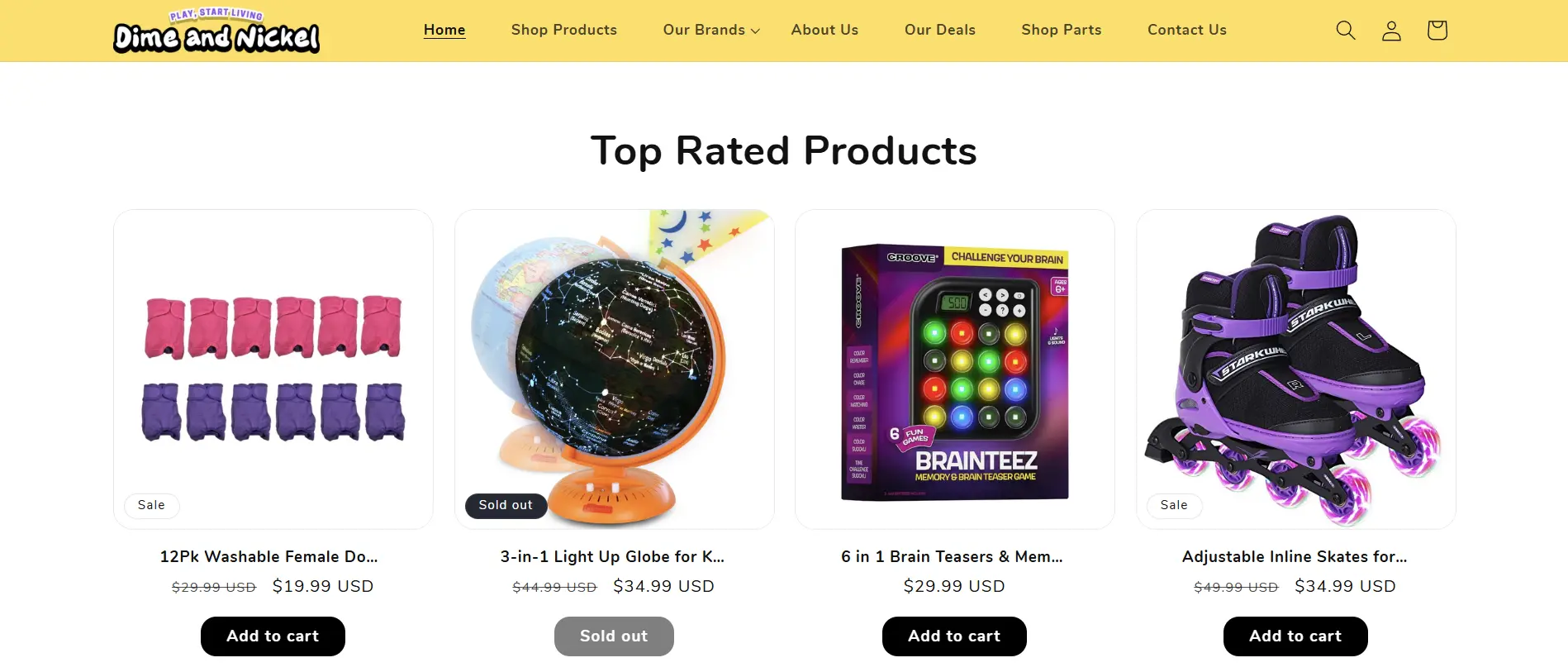Open the Contact Us page
Screen dimensions: 1568x672
[1187, 30]
